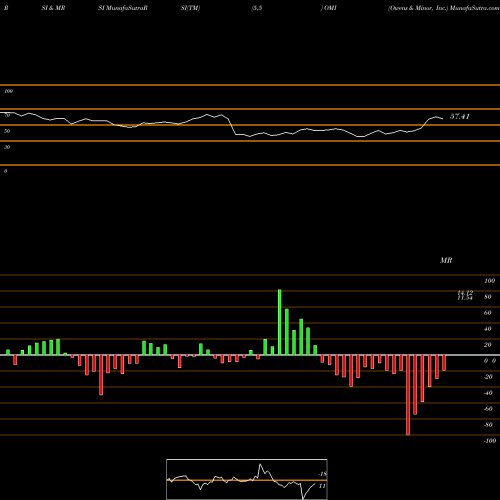Viewport: 500px width, 500px height.
Task: Click the MR axis label -60
Action: coord(488,409)
